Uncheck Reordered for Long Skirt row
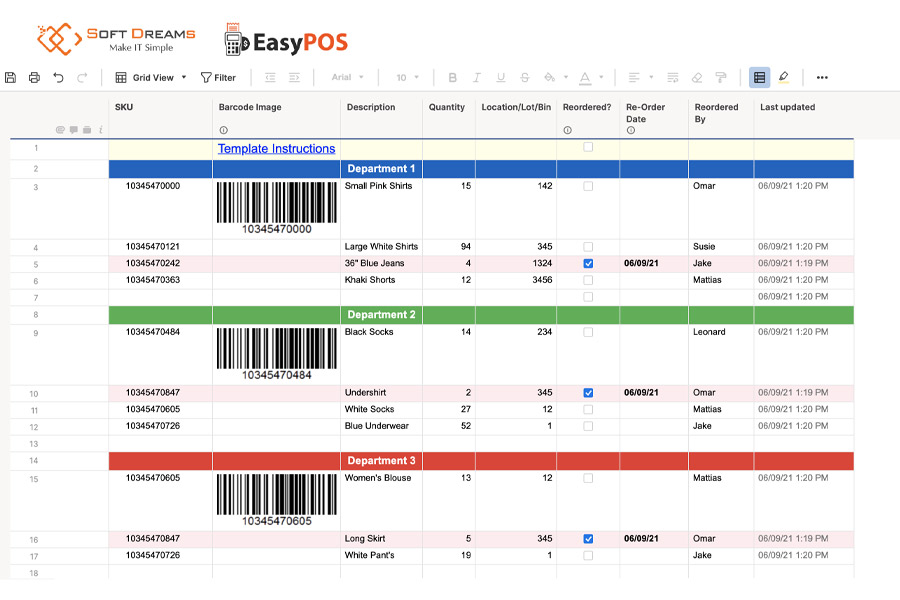 [587, 538]
